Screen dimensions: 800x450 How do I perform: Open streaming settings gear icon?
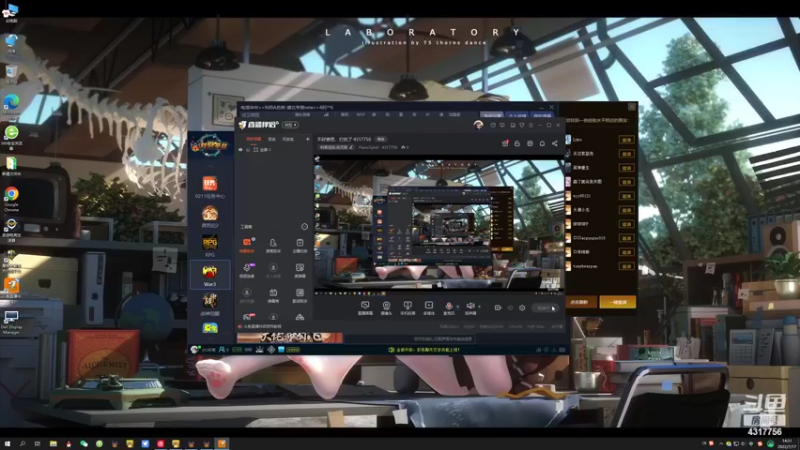[x=522, y=308]
